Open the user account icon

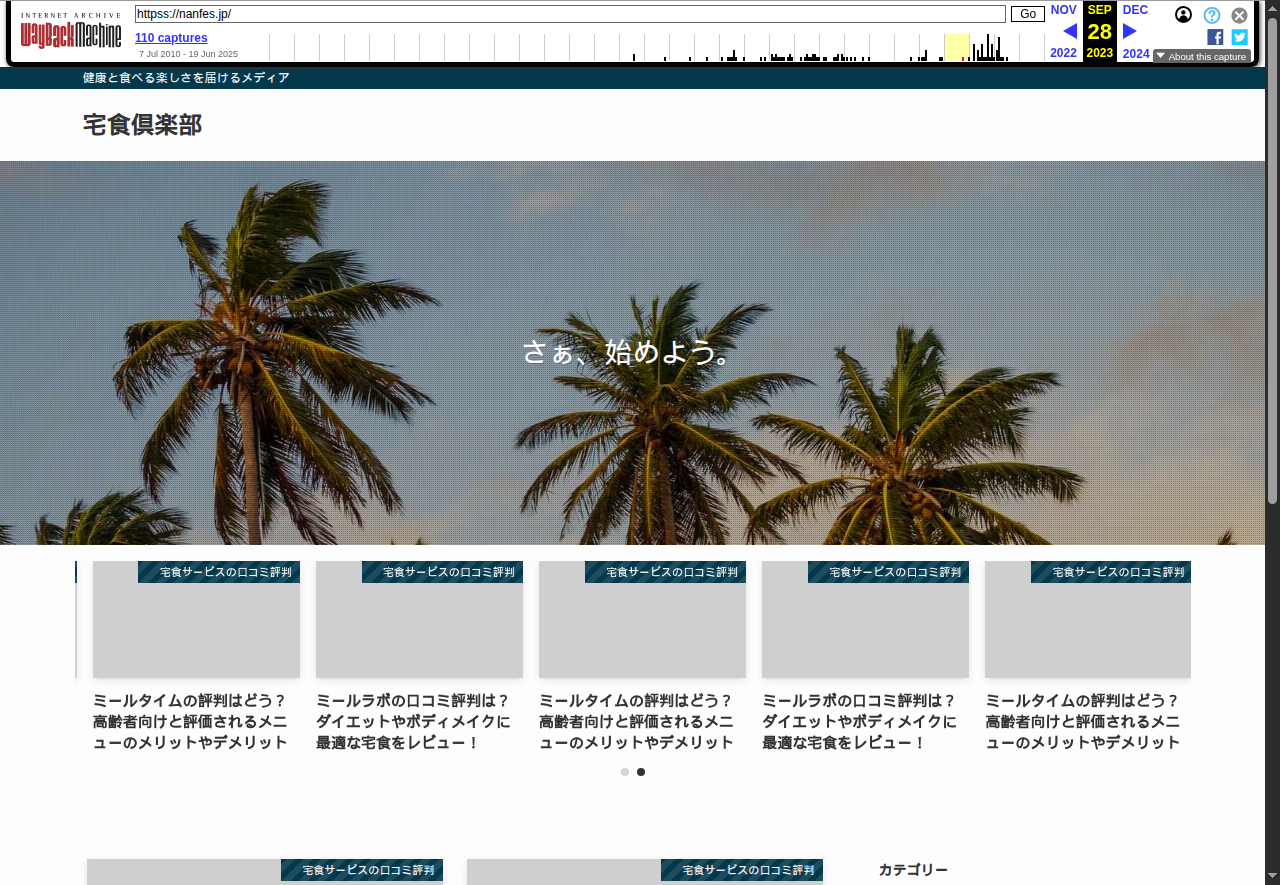click(x=1183, y=15)
